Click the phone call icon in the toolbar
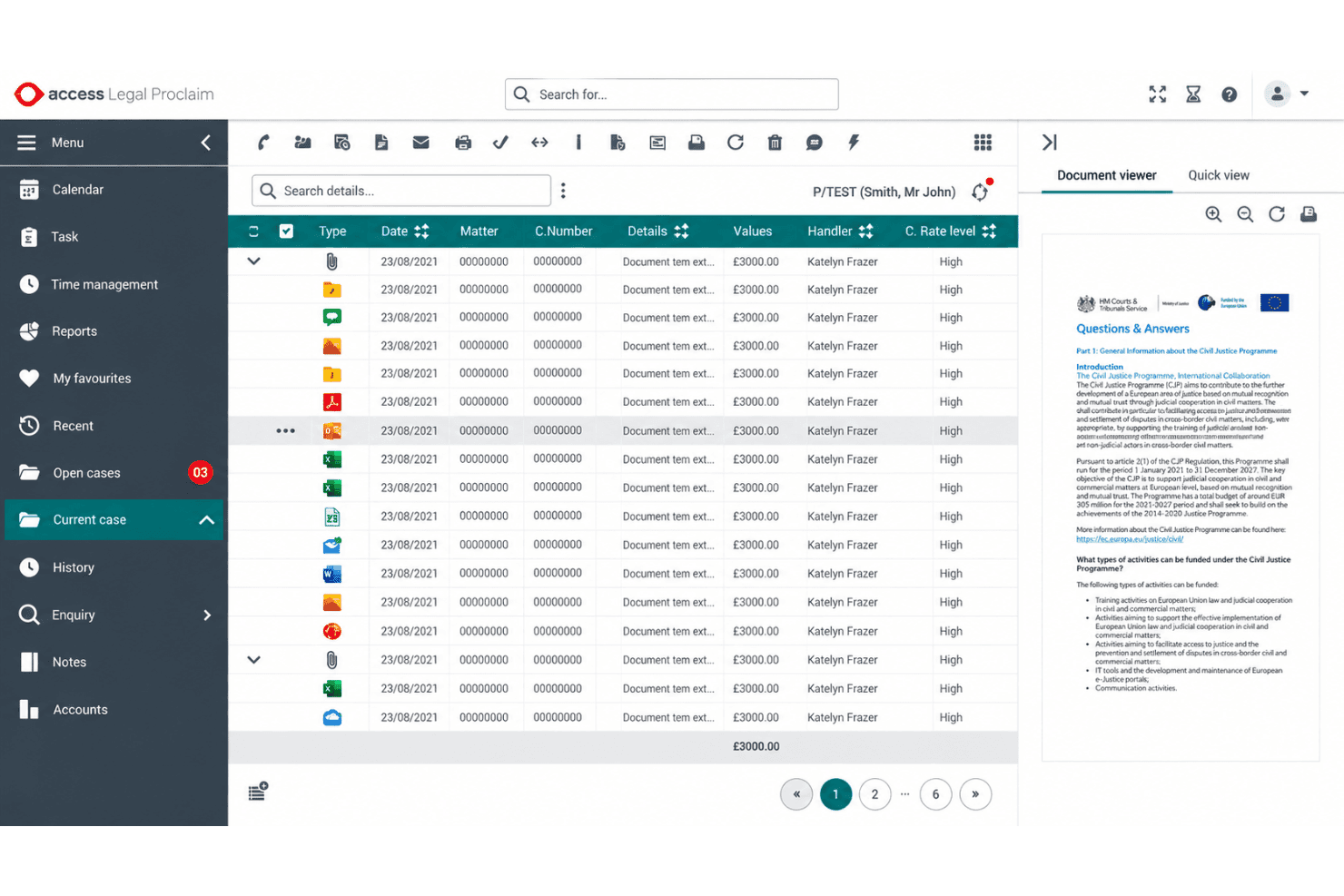The image size is (1344, 896). coord(263,143)
